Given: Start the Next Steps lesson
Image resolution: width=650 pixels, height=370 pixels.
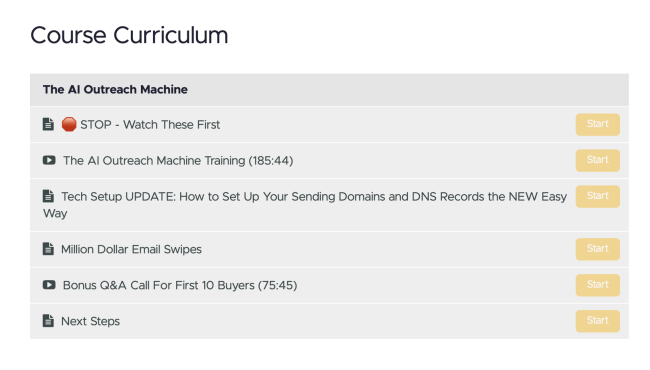Looking at the screenshot, I should [x=597, y=321].
